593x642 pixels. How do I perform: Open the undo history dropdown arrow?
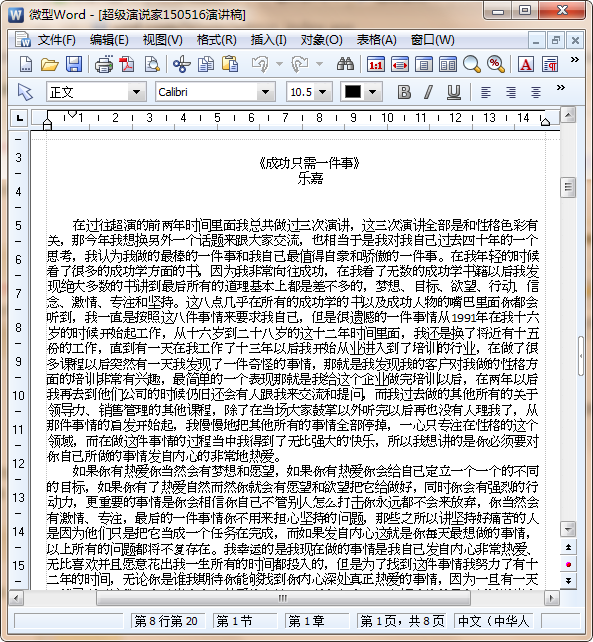click(279, 64)
